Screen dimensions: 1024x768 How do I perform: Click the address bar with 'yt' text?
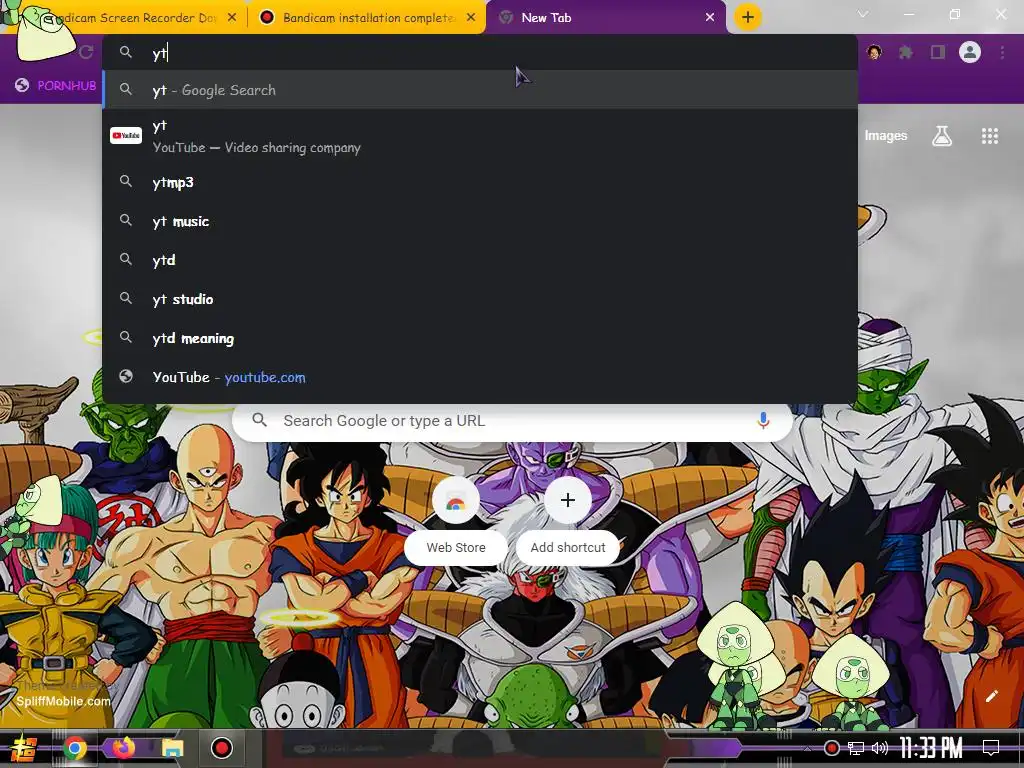click(479, 53)
